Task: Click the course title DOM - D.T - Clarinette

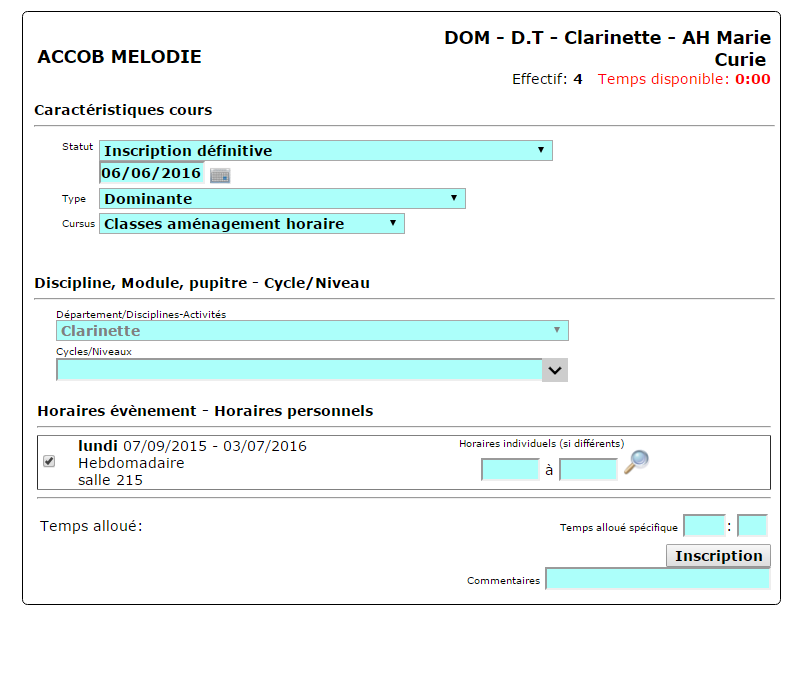Action: coord(607,48)
